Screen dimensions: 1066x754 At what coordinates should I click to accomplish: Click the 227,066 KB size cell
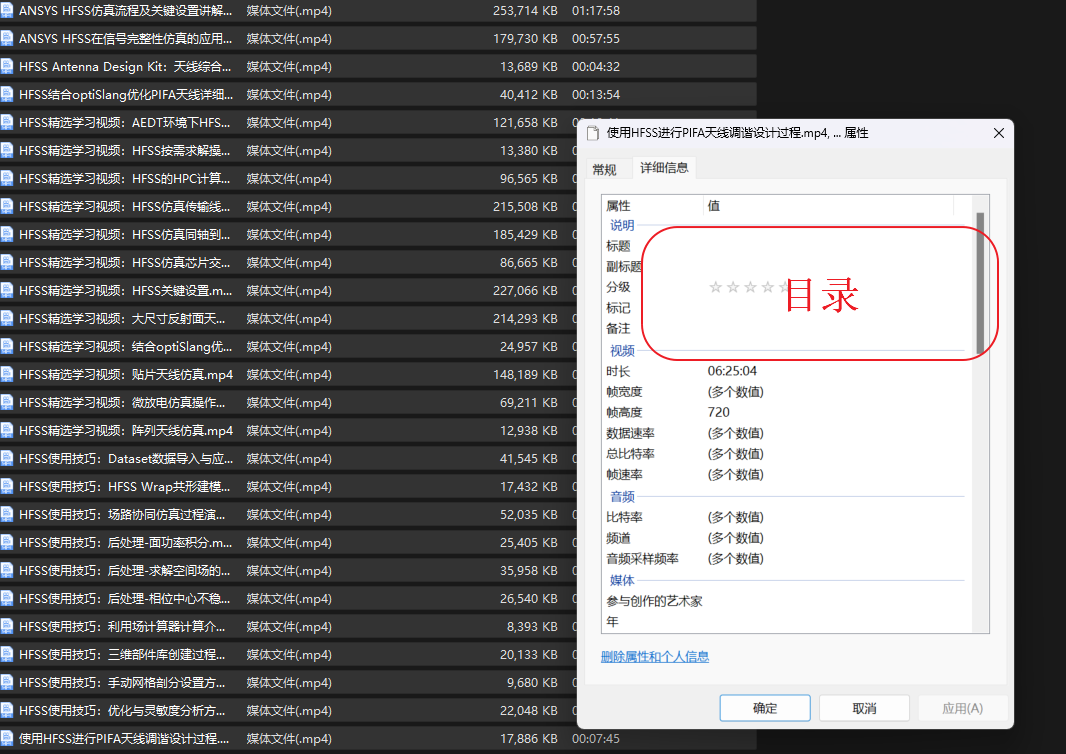tap(525, 290)
